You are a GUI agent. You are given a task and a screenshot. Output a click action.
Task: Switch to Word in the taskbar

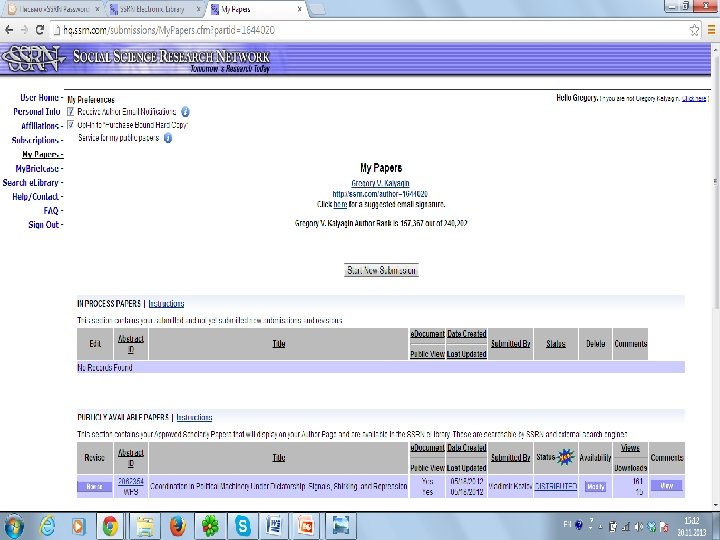point(274,526)
